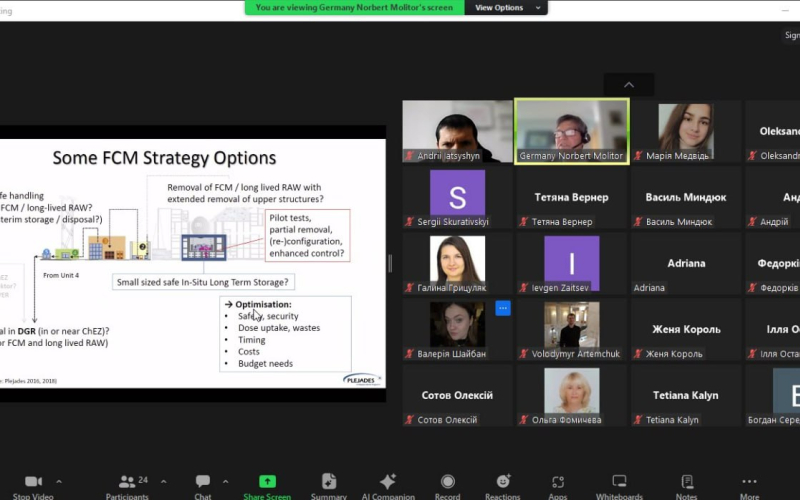Click the Женя Король name tile

pyautogui.click(x=686, y=329)
